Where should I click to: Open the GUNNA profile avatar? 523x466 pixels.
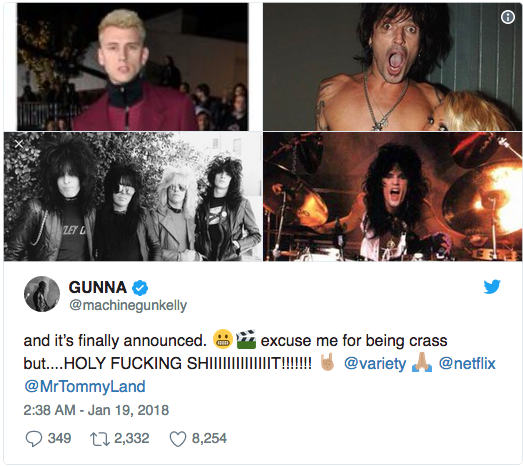[42, 294]
